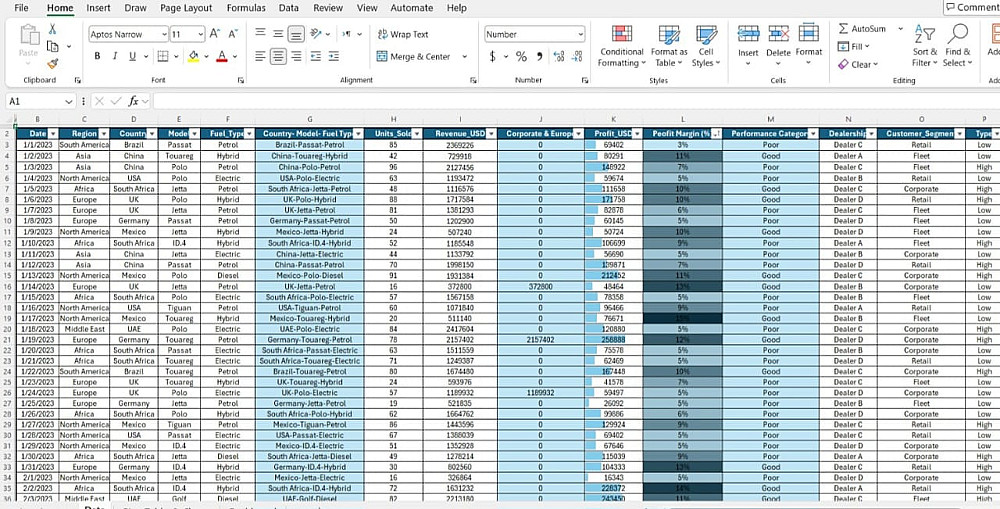This screenshot has height=509, width=1000.
Task: Switch to the Review tab
Action: [x=328, y=8]
